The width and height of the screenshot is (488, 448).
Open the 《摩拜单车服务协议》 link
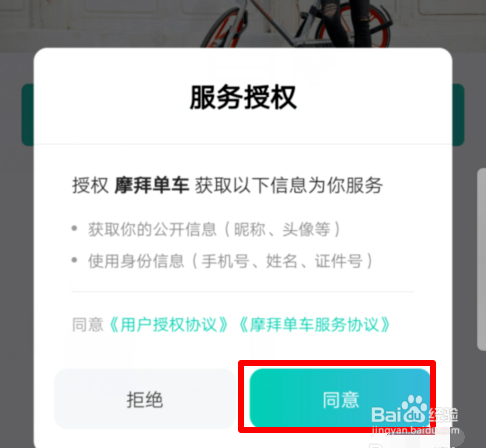point(315,324)
